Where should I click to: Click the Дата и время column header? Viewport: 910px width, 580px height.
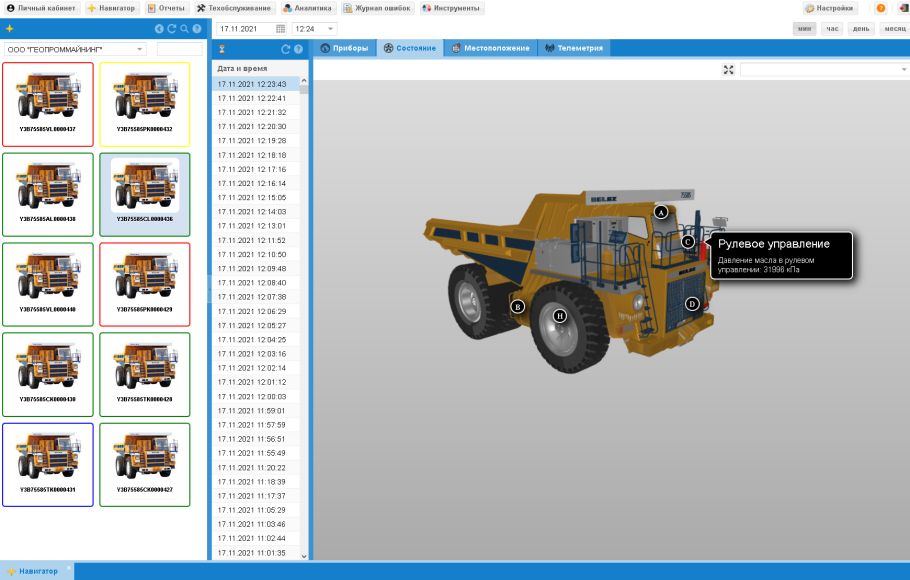click(x=259, y=69)
